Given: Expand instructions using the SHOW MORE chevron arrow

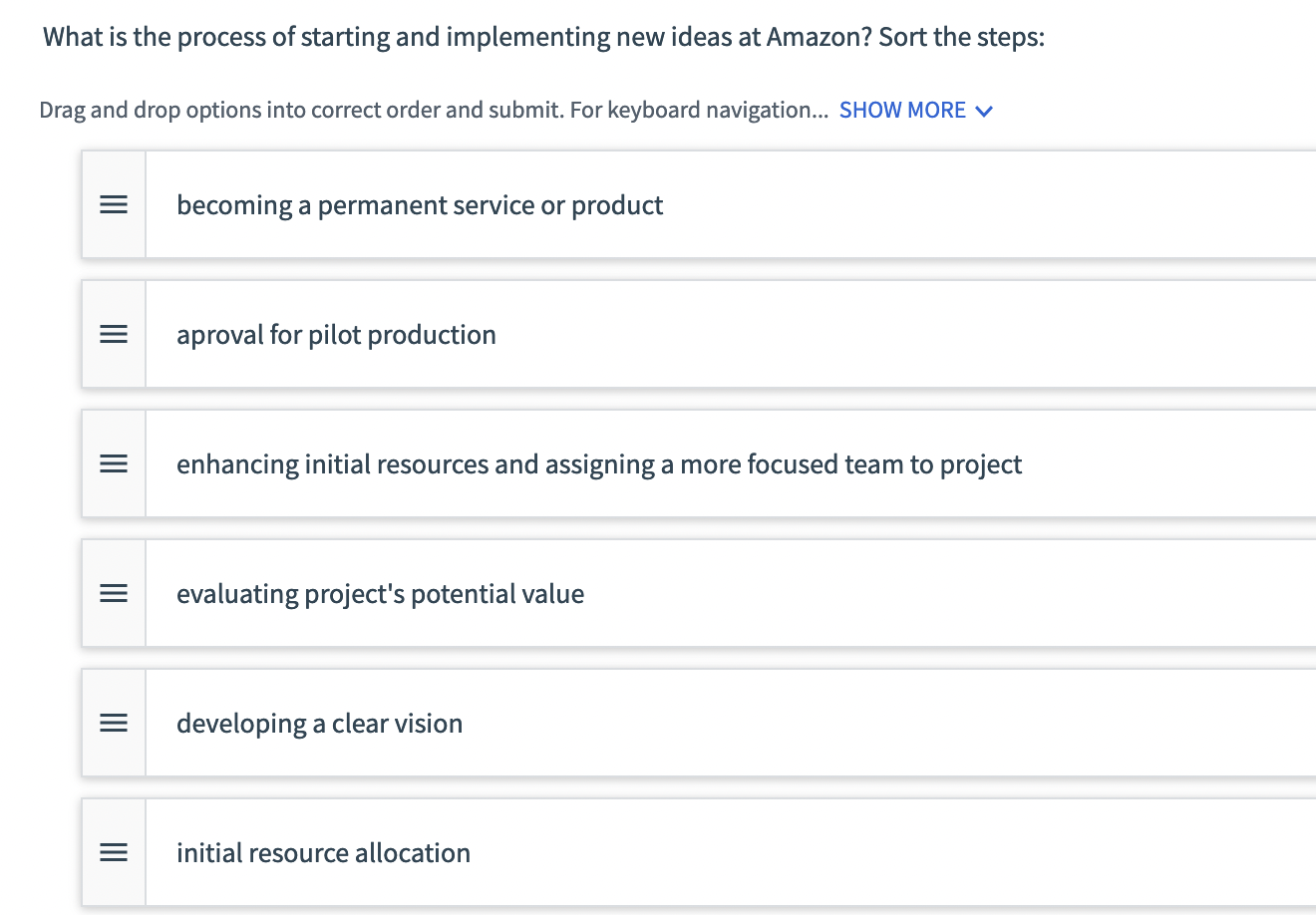Looking at the screenshot, I should pos(984,111).
